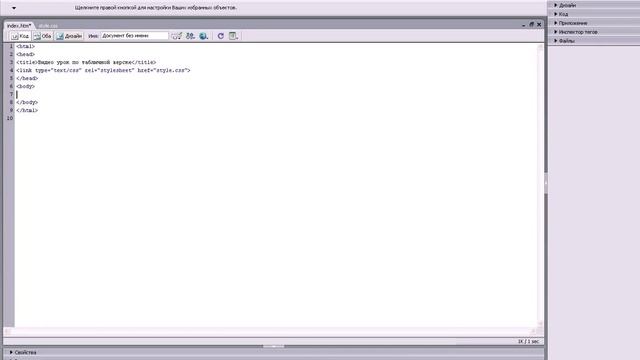Click the horizontal properties panel collapse handle

pyautogui.click(x=273, y=347)
